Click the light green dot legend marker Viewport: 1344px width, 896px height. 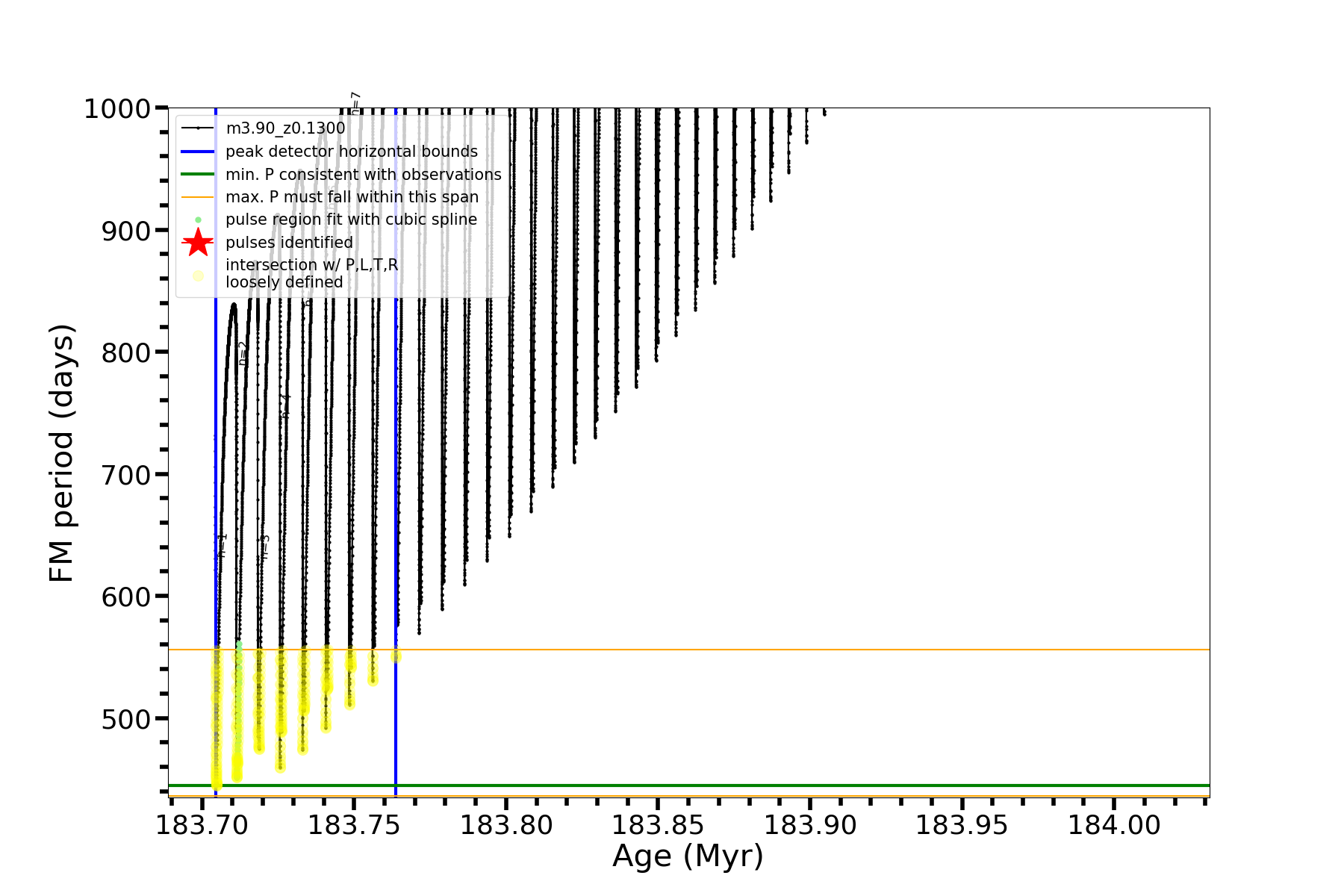tap(198, 220)
